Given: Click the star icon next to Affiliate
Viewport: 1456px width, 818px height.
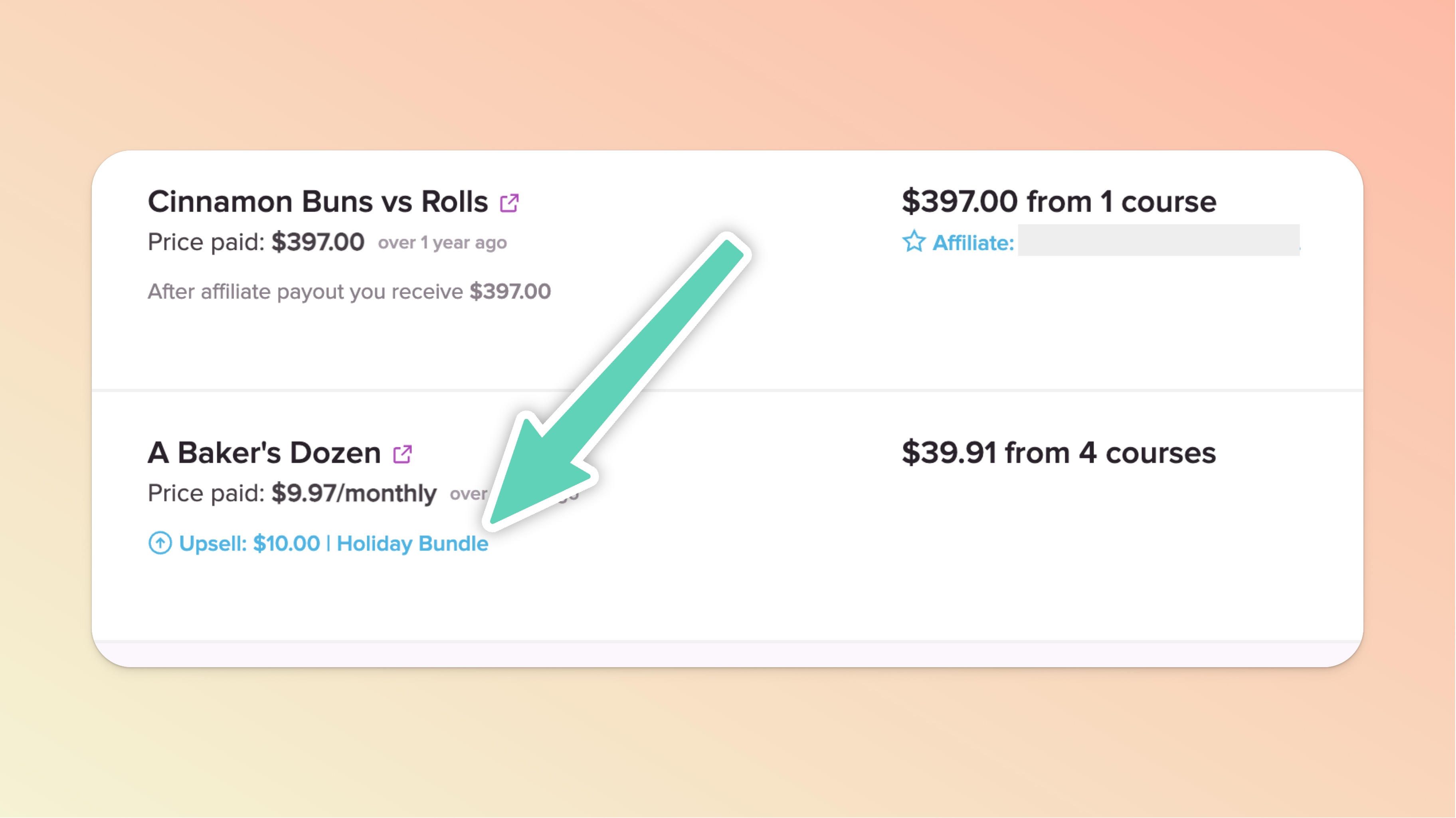Looking at the screenshot, I should 913,242.
